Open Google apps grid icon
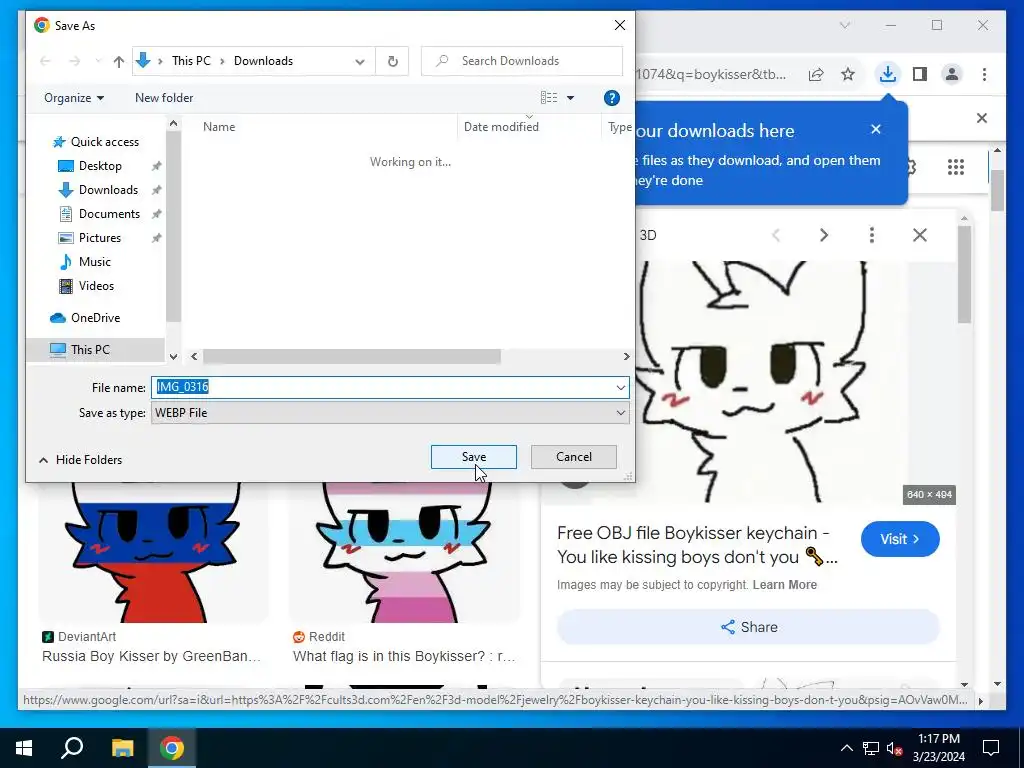This screenshot has height=768, width=1024. [x=955, y=167]
